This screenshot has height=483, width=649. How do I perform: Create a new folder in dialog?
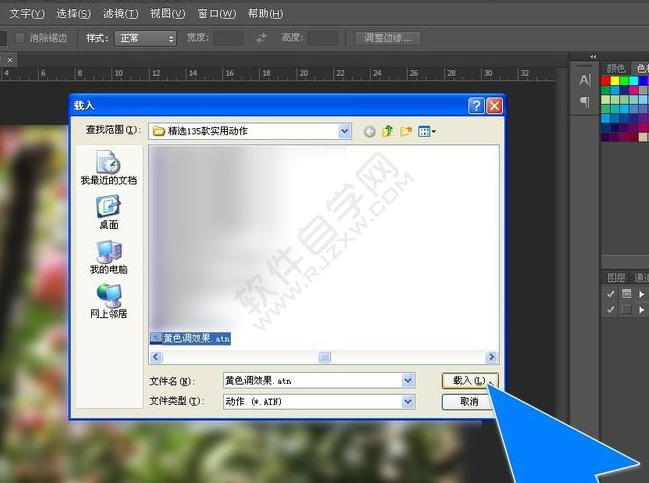pos(406,132)
